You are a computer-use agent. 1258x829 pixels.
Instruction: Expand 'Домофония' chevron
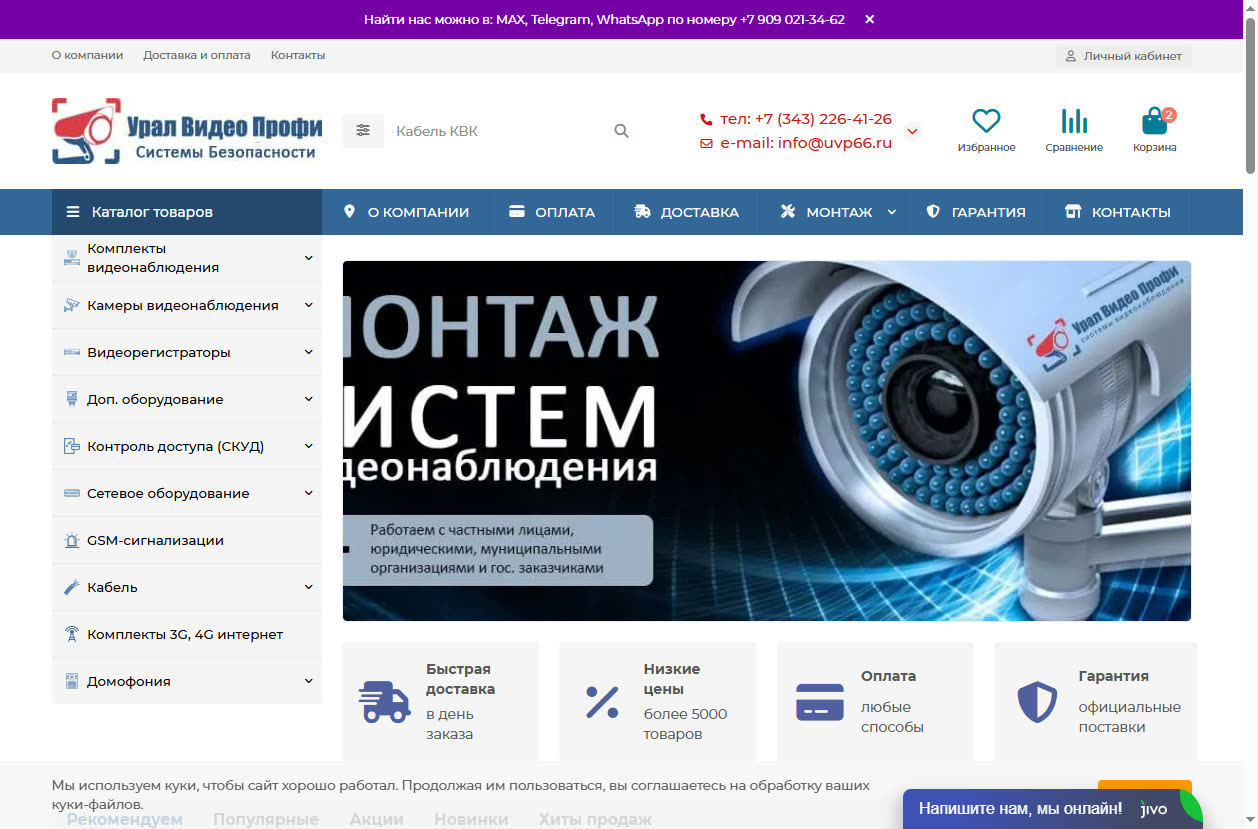click(x=308, y=681)
